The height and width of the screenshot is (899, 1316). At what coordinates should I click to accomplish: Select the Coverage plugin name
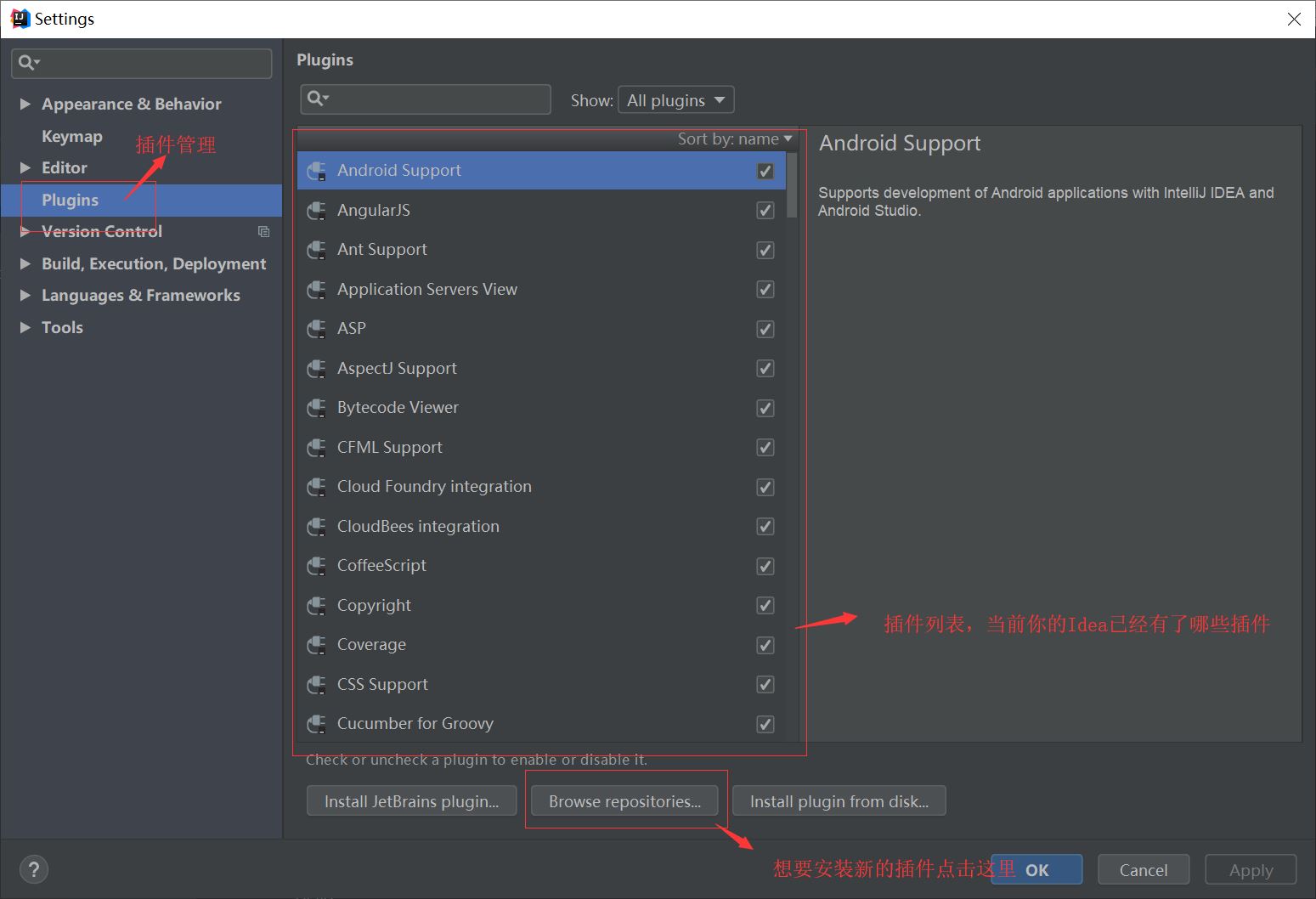(371, 645)
